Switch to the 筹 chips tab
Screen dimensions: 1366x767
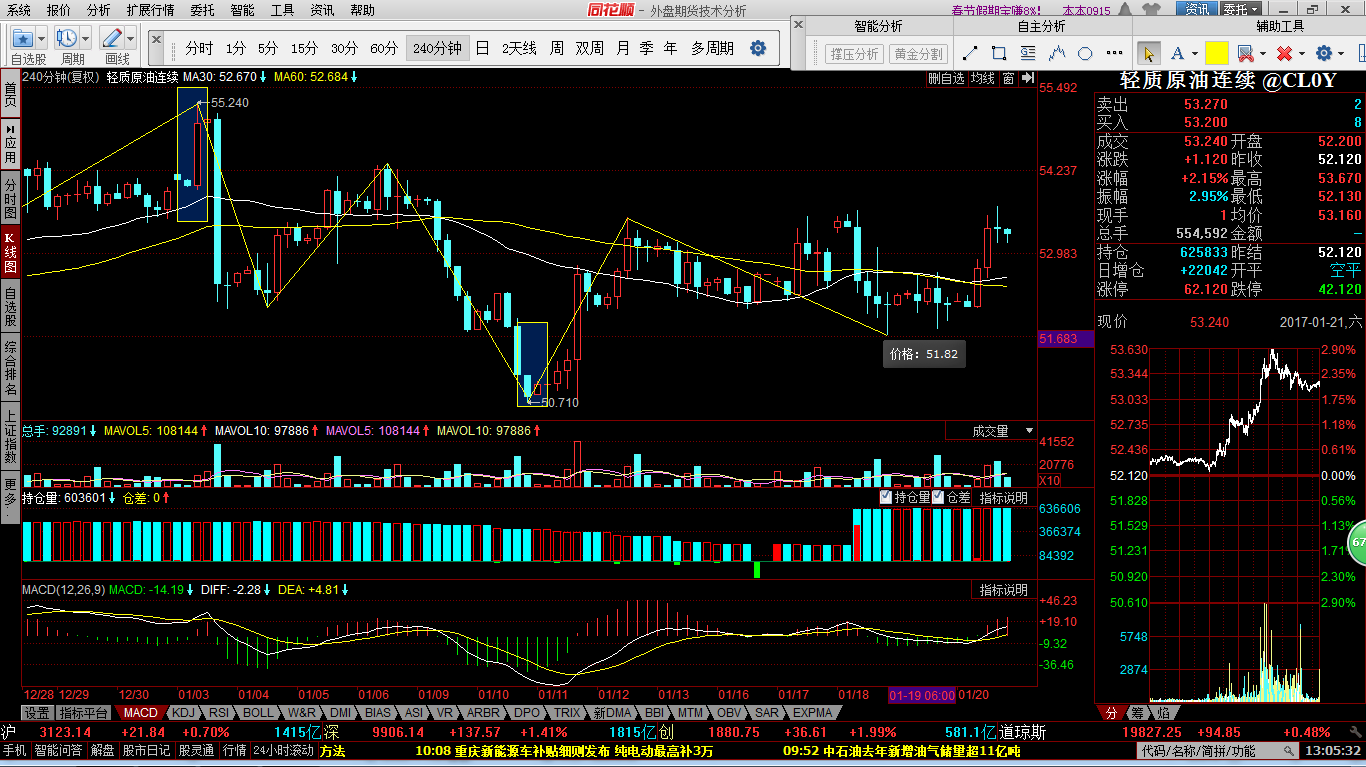point(1137,713)
